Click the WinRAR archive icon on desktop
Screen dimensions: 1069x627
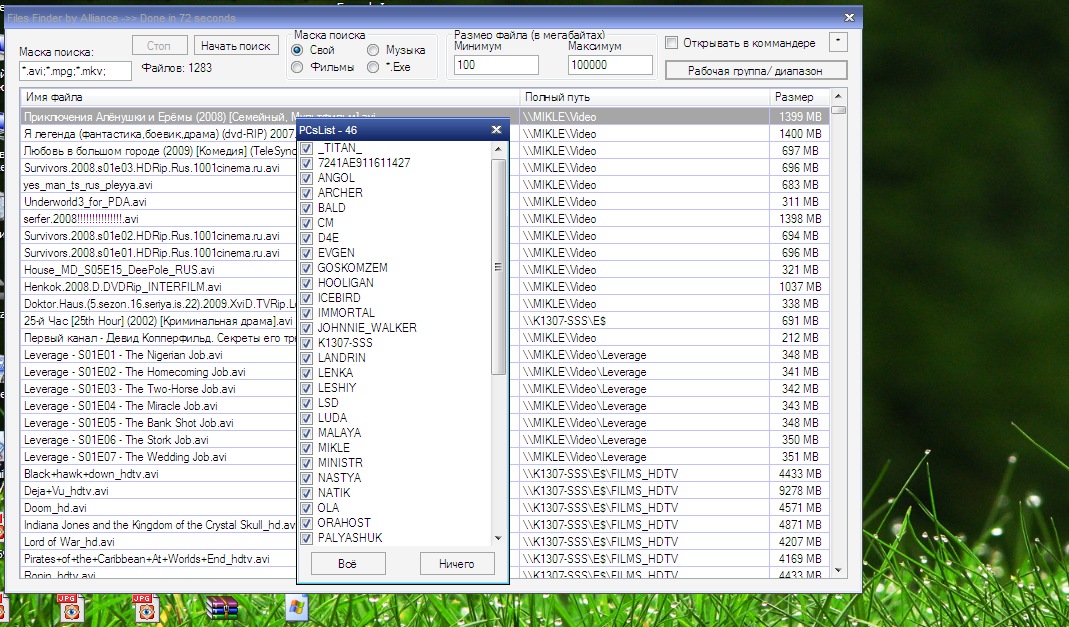(x=221, y=608)
